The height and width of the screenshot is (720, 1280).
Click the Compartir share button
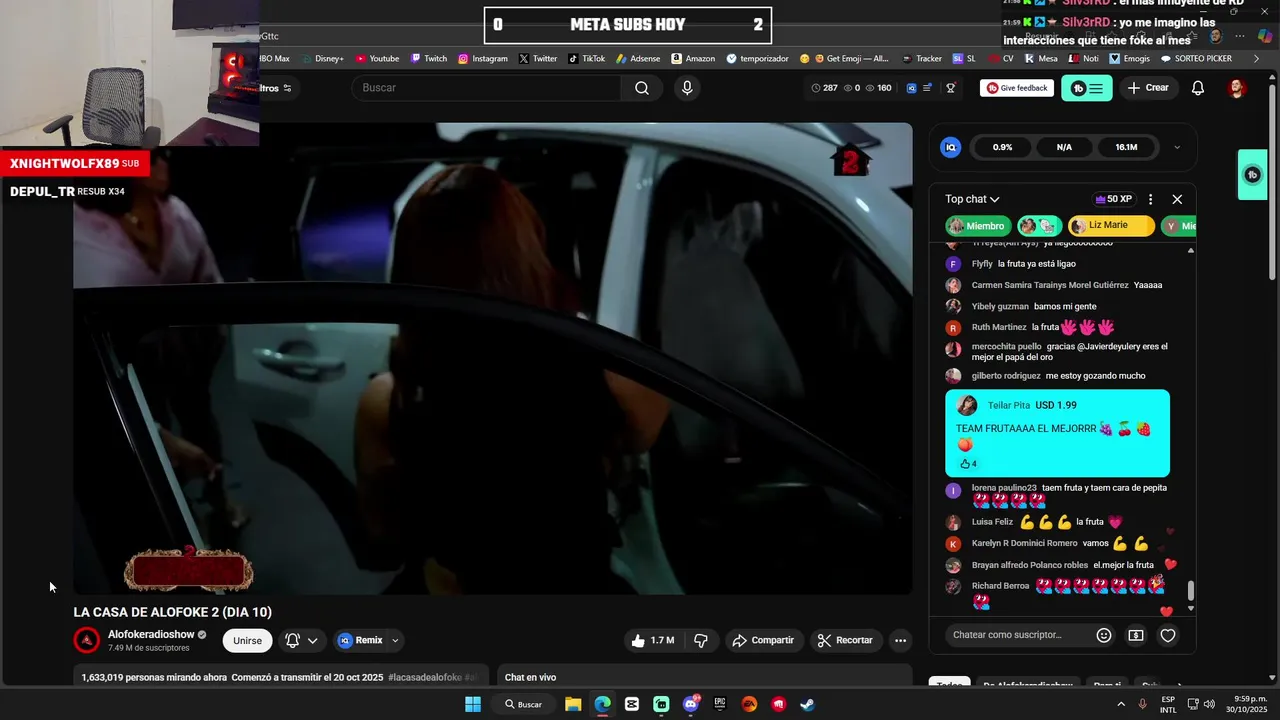(x=763, y=640)
